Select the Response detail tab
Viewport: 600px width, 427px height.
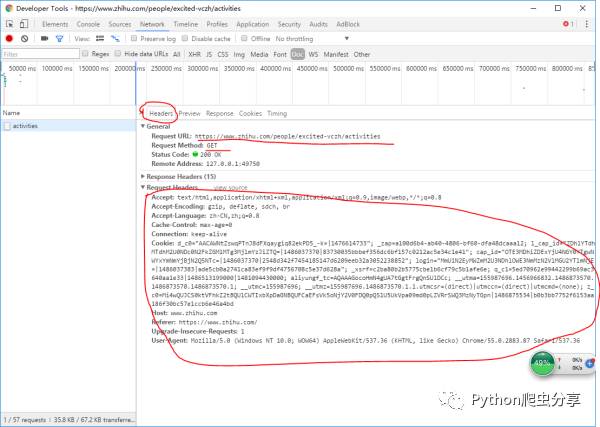pos(219,113)
